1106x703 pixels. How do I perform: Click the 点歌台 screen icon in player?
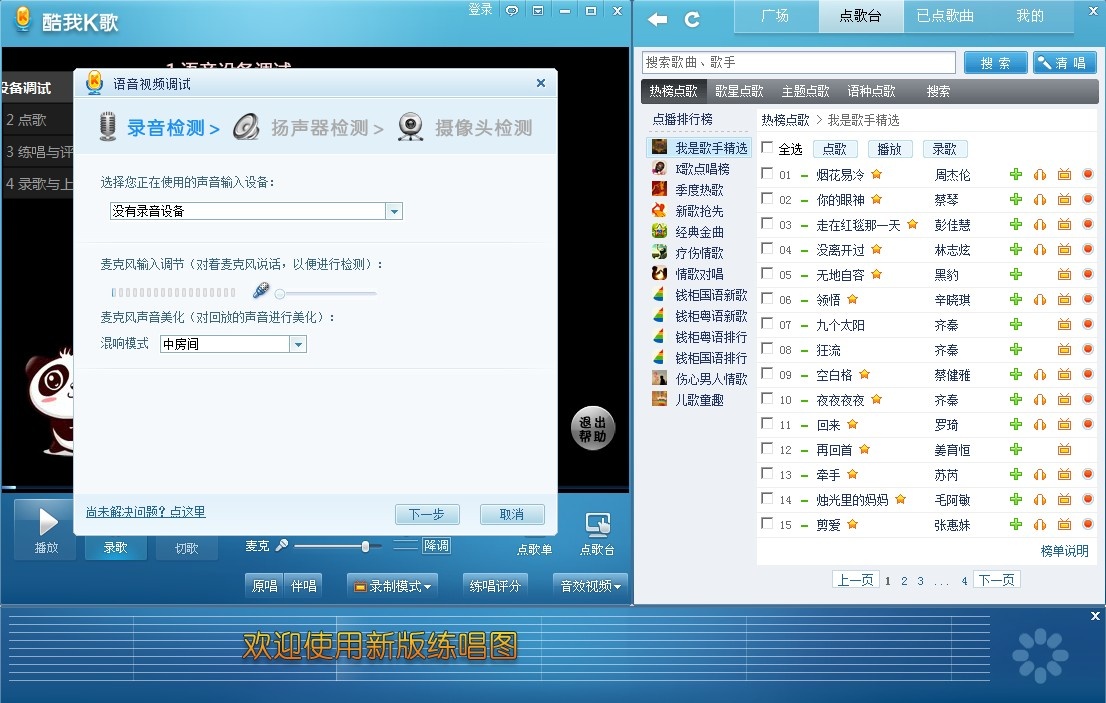coord(597,525)
